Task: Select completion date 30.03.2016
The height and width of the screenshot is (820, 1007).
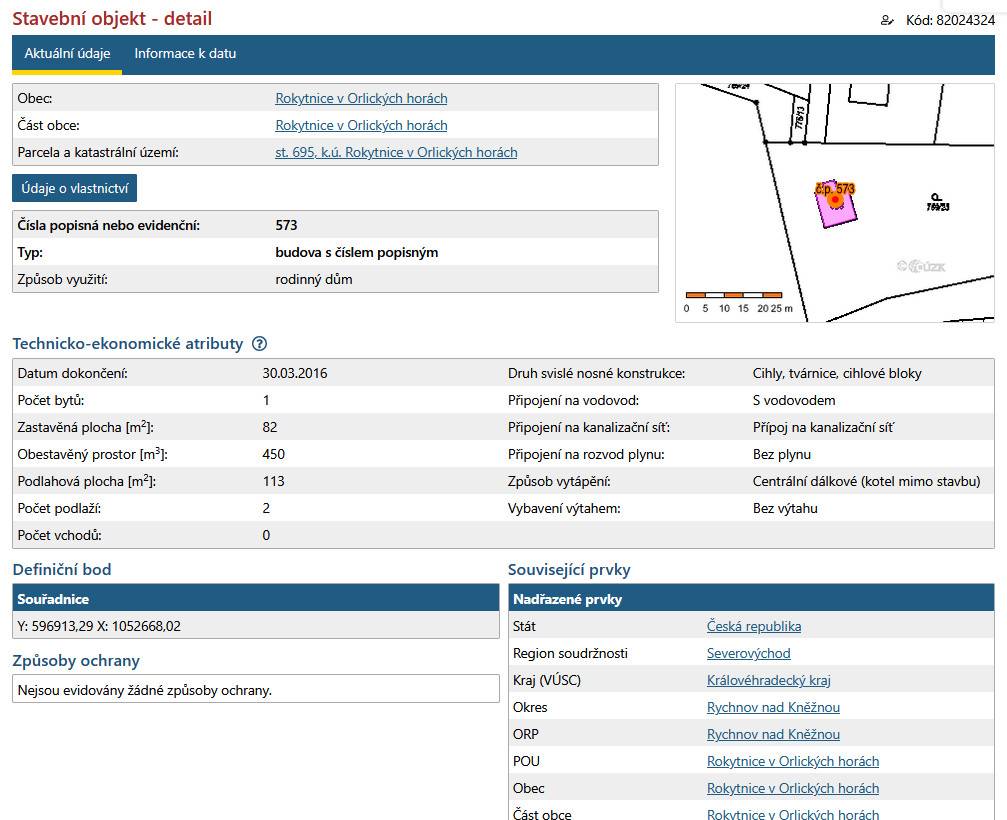Action: click(x=295, y=373)
